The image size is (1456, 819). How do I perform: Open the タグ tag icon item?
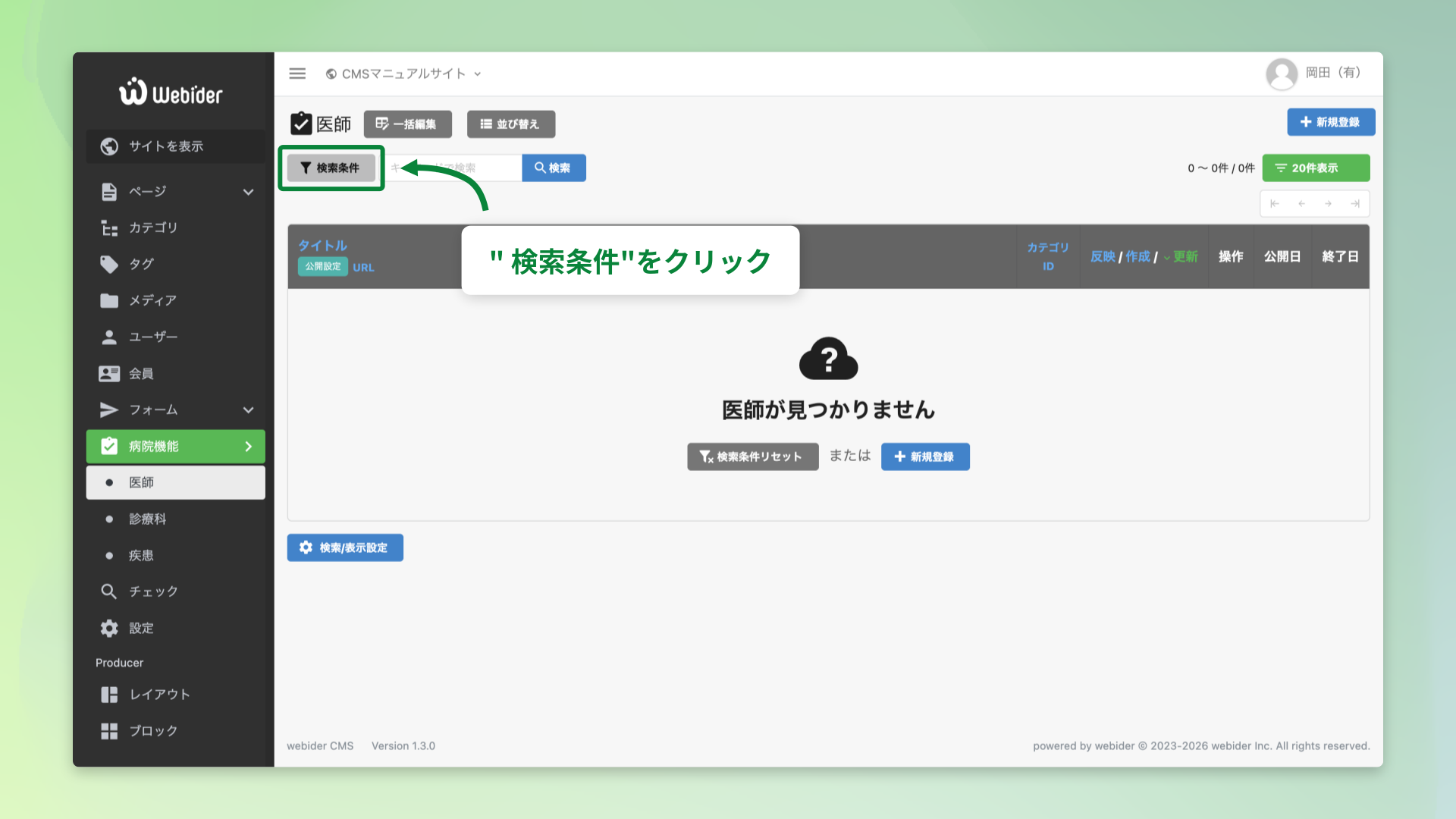pyautogui.click(x=141, y=264)
